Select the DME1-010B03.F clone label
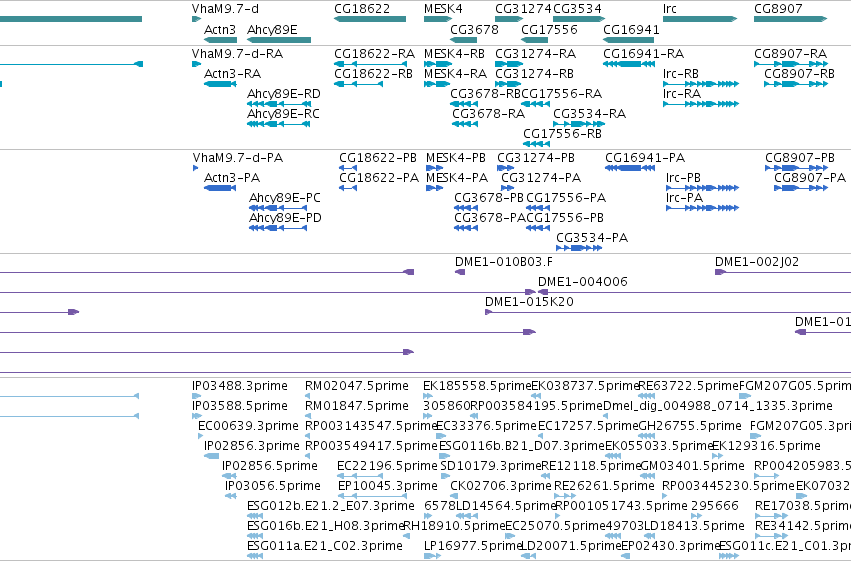 504,262
